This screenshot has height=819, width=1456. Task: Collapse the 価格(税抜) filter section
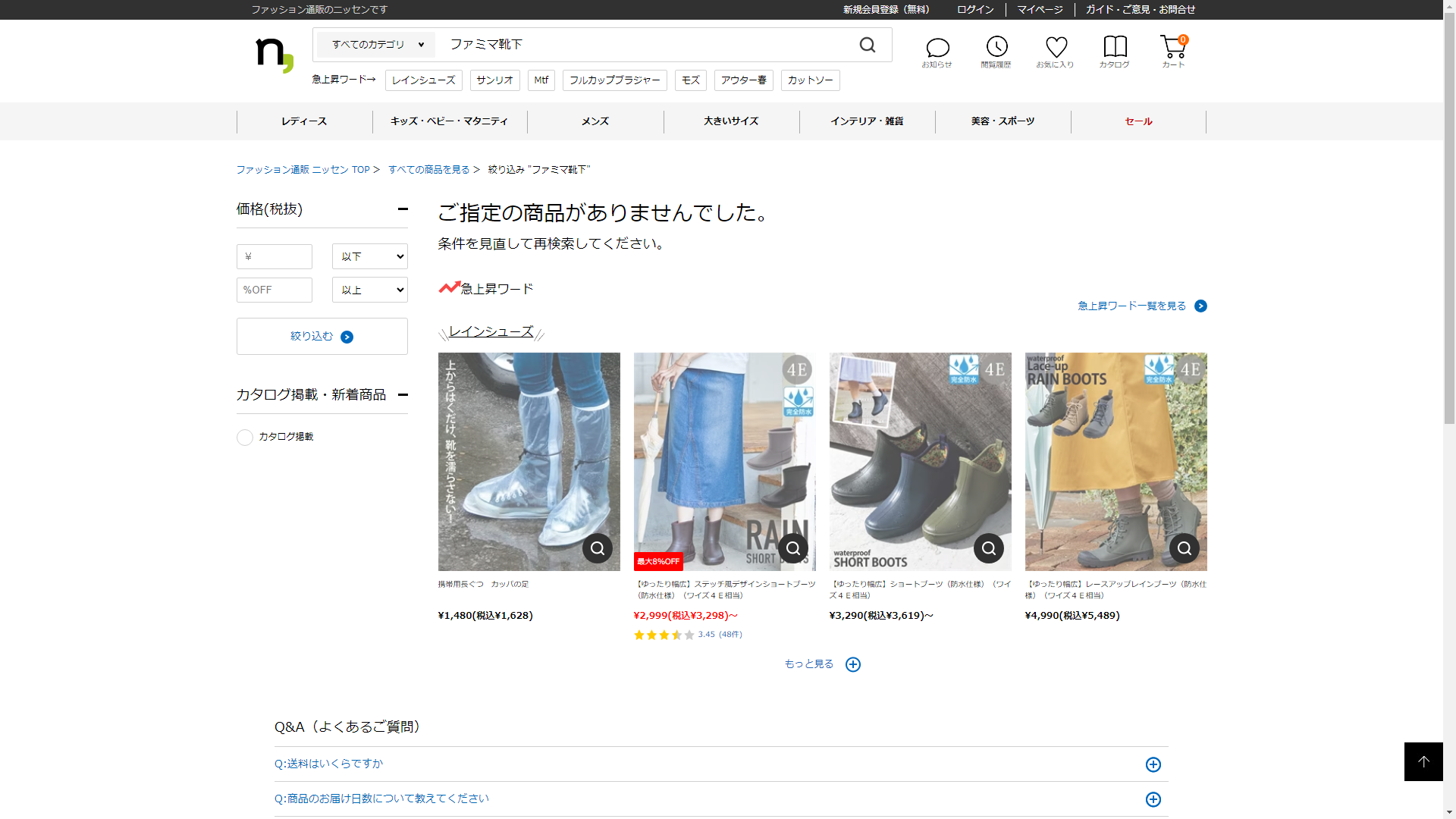(403, 209)
